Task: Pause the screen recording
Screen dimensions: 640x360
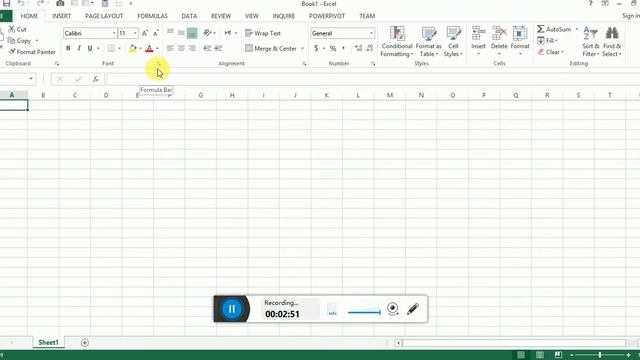Action: [231, 309]
